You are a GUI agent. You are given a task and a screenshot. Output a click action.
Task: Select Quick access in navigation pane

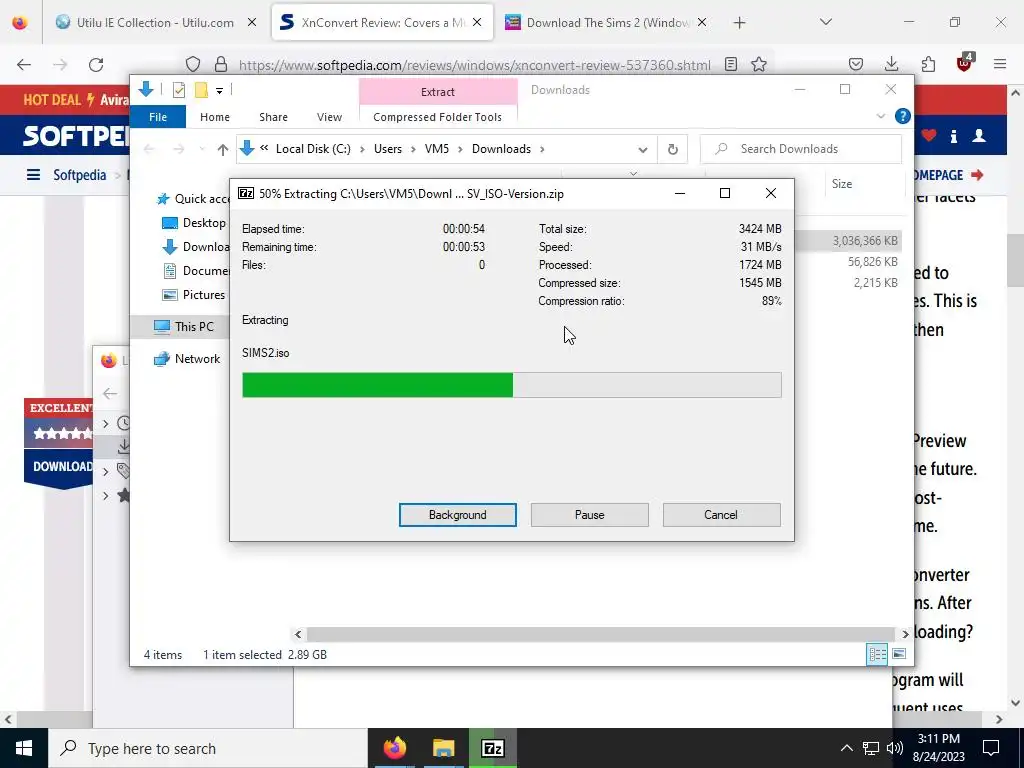[193, 199]
